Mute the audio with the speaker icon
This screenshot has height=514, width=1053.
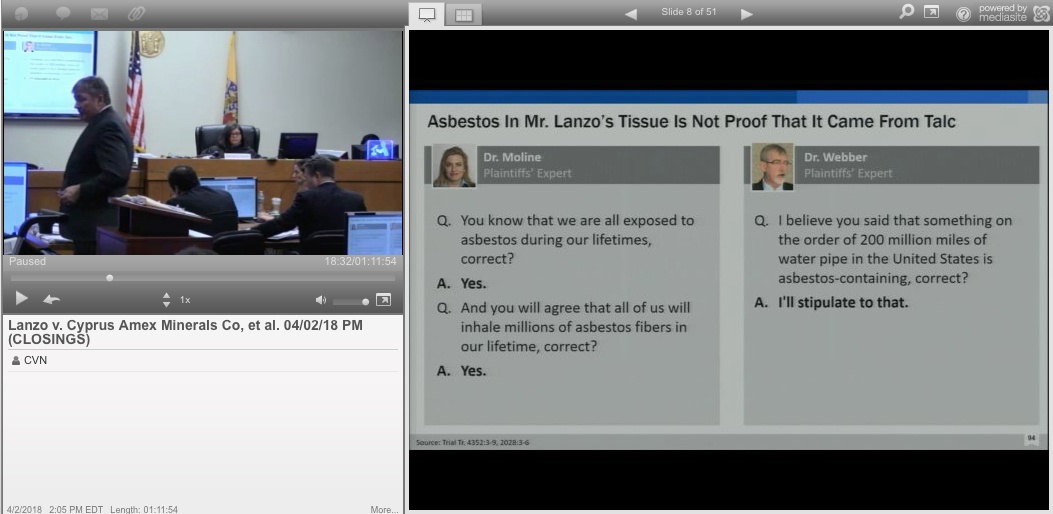[321, 300]
